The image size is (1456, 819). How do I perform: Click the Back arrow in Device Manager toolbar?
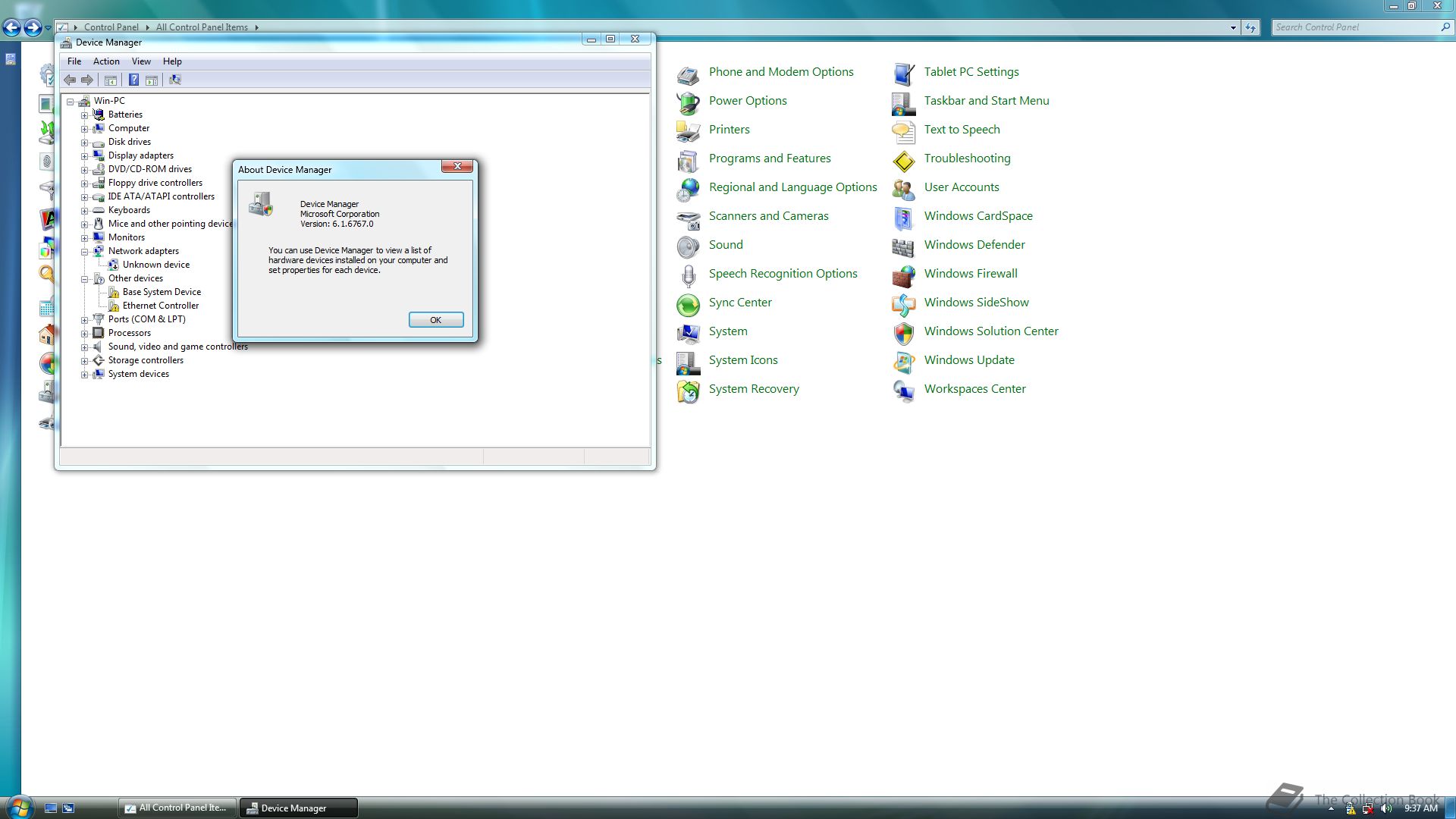(x=70, y=80)
